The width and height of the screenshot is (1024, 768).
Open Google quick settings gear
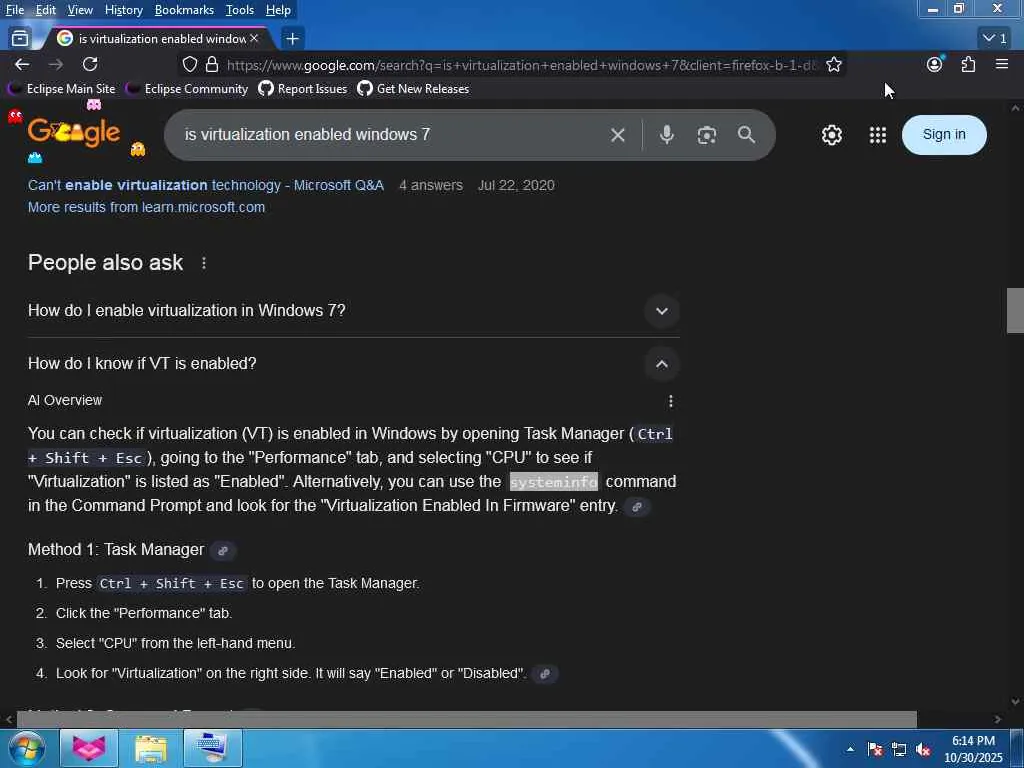(x=831, y=135)
